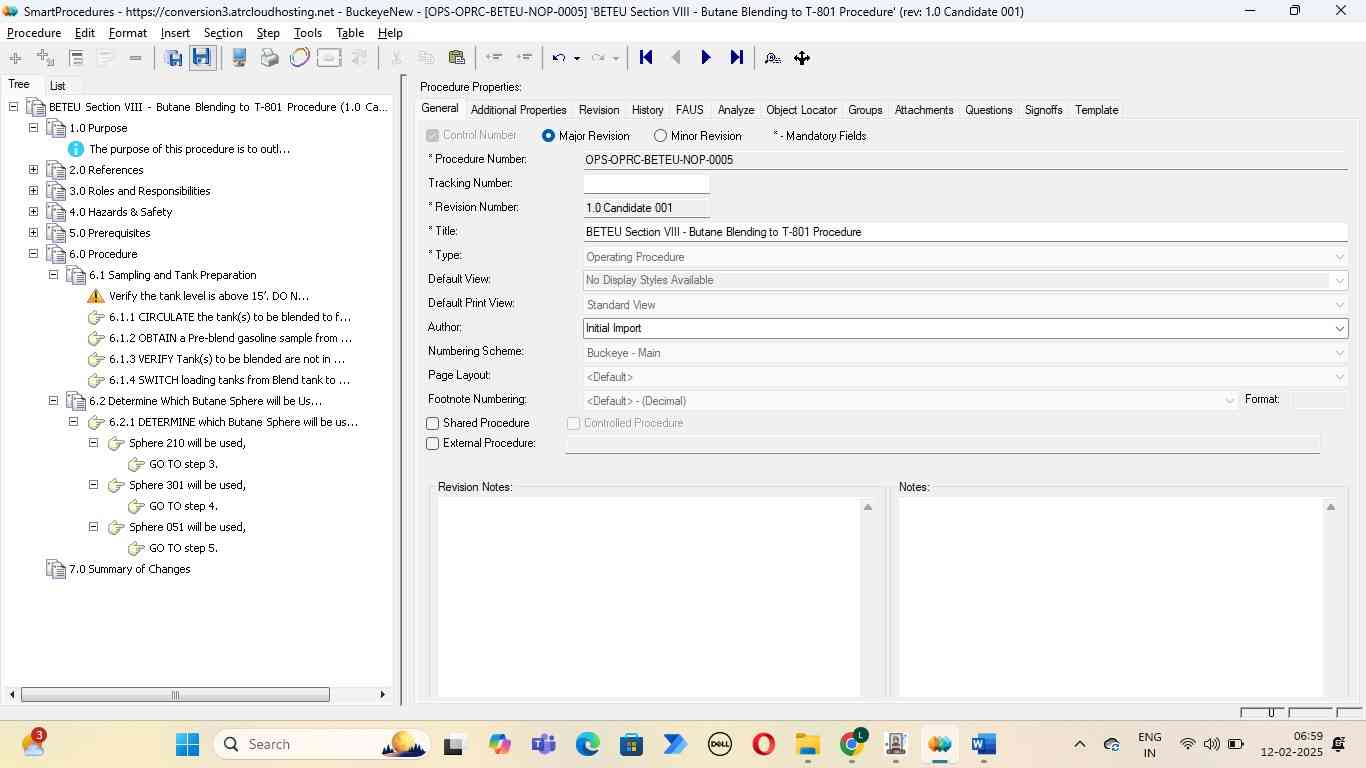The image size is (1366, 768).
Task: Click into the Title text field
Action: click(965, 232)
